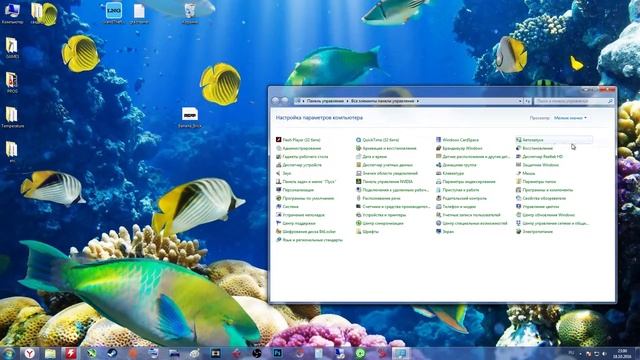Open the Экран item

pyautogui.click(x=445, y=232)
